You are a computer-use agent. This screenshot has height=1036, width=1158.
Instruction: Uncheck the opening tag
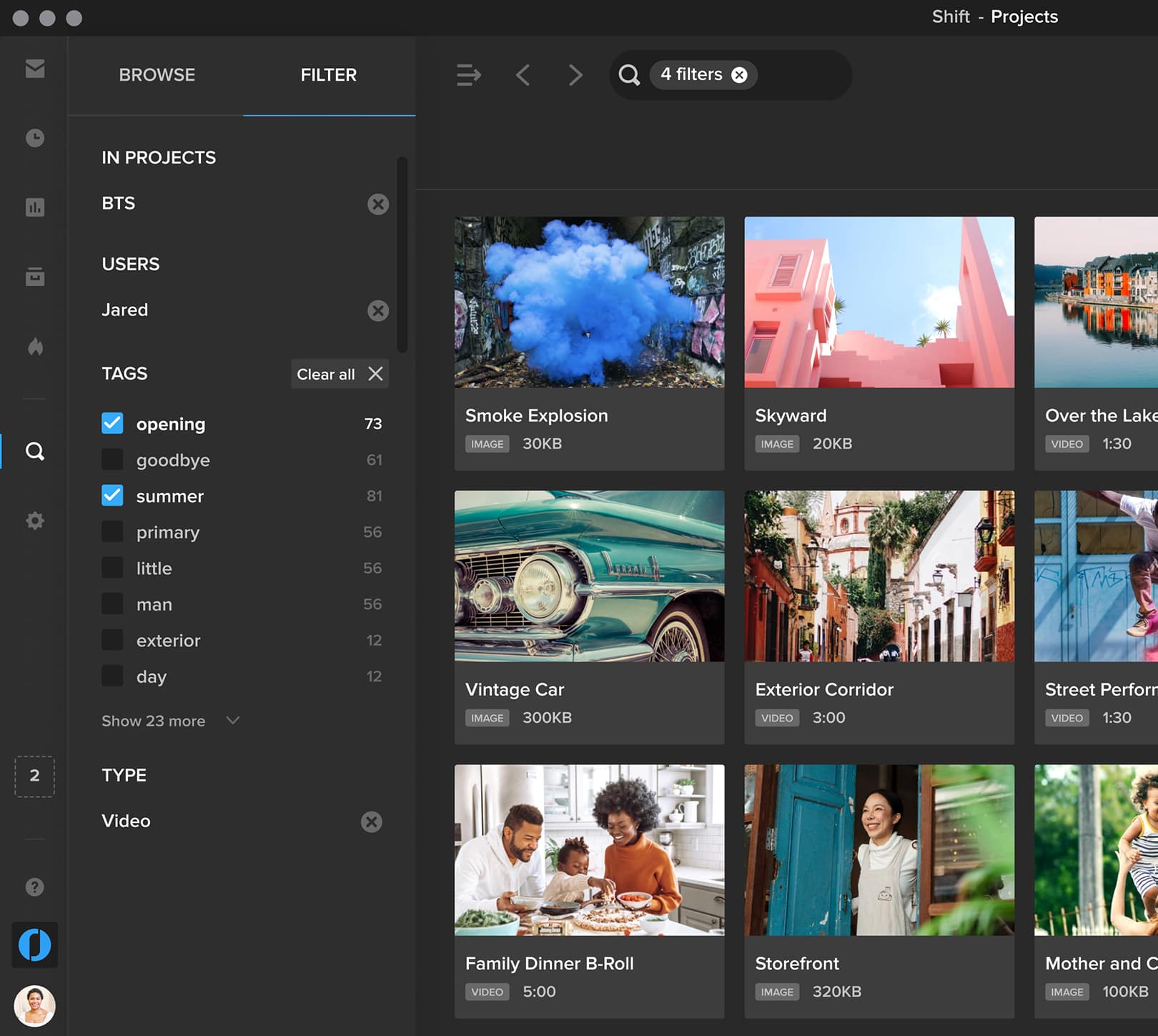click(112, 423)
